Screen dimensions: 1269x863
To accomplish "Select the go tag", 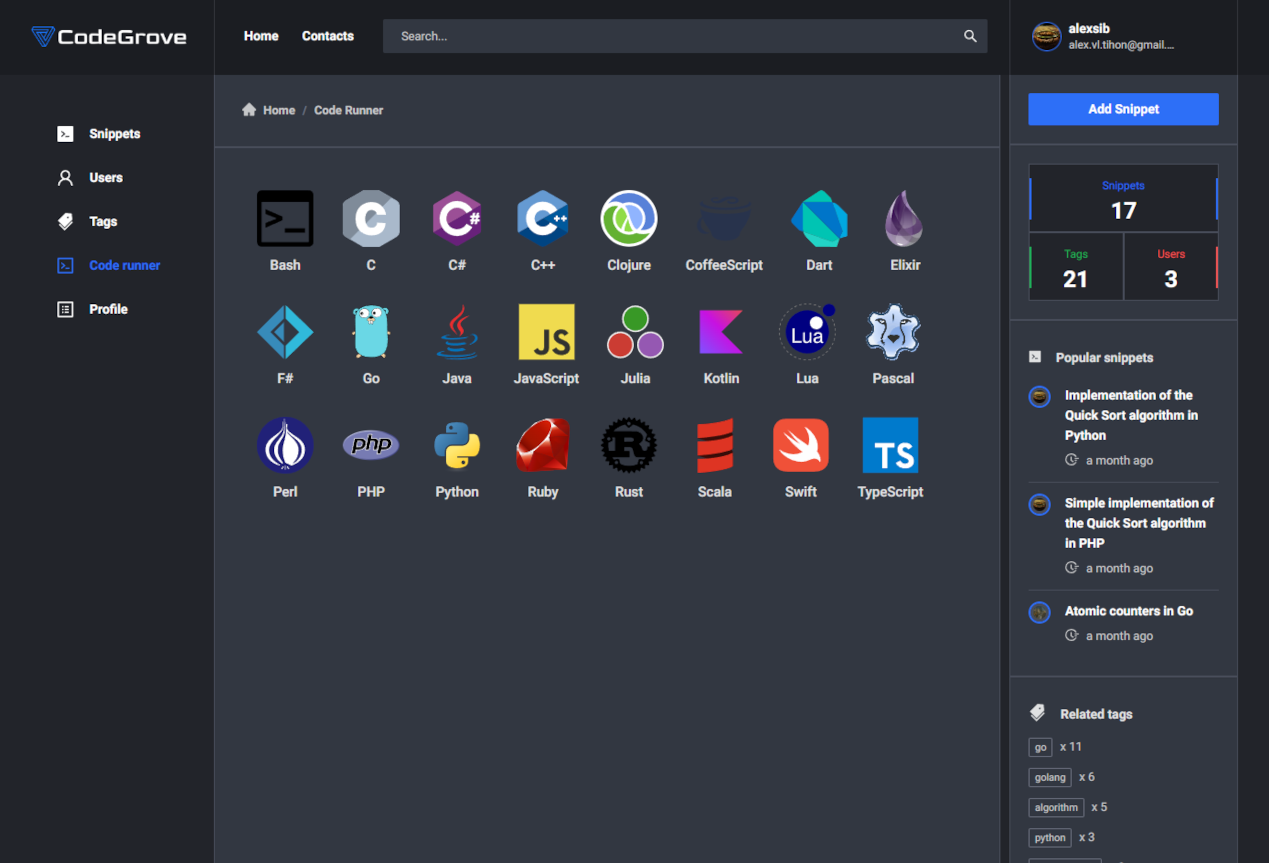I will pos(1040,747).
